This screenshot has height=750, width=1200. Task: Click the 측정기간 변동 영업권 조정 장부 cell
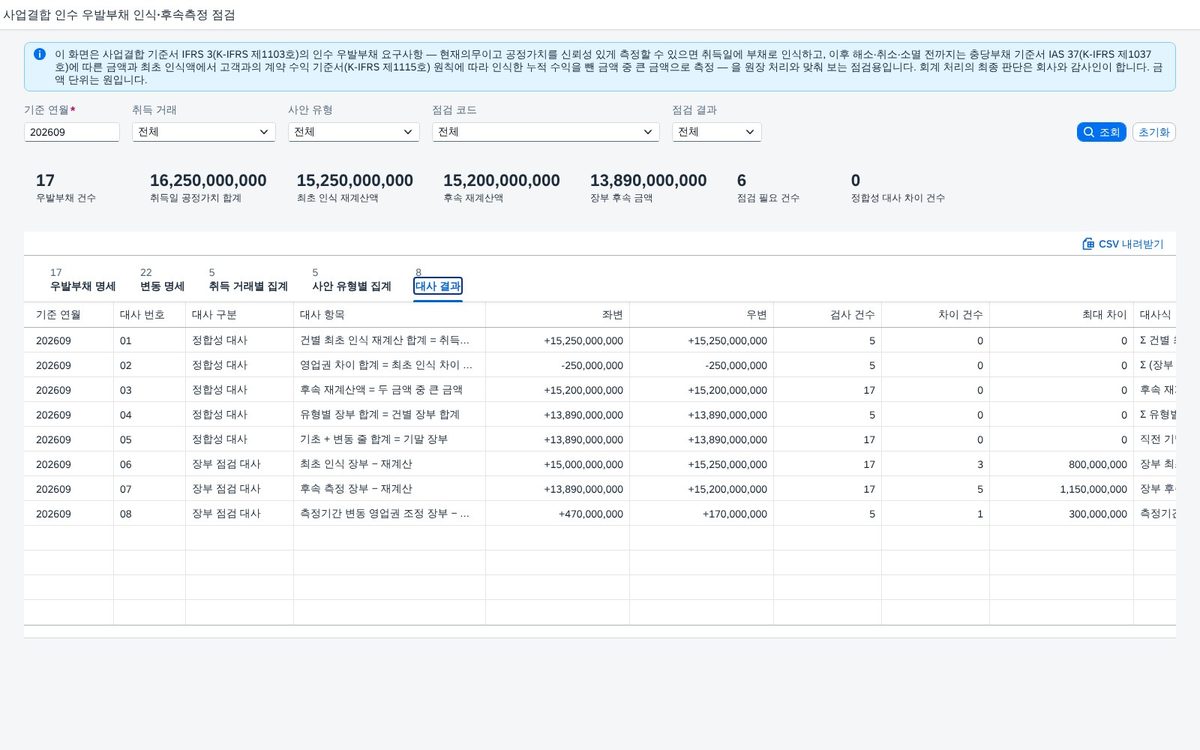point(390,514)
